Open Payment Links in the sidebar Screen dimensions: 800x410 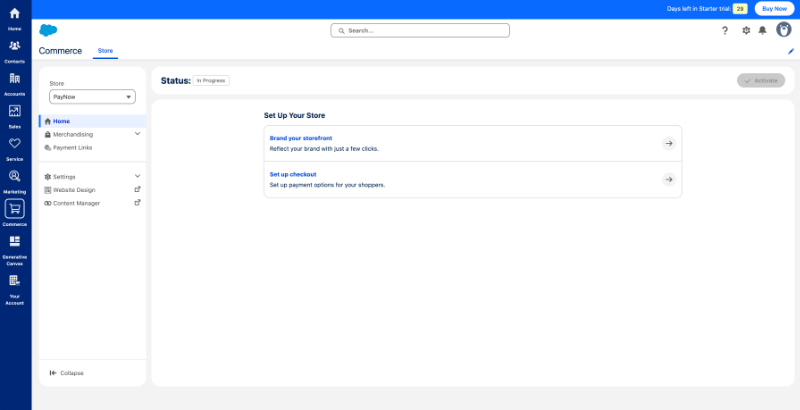(72, 148)
